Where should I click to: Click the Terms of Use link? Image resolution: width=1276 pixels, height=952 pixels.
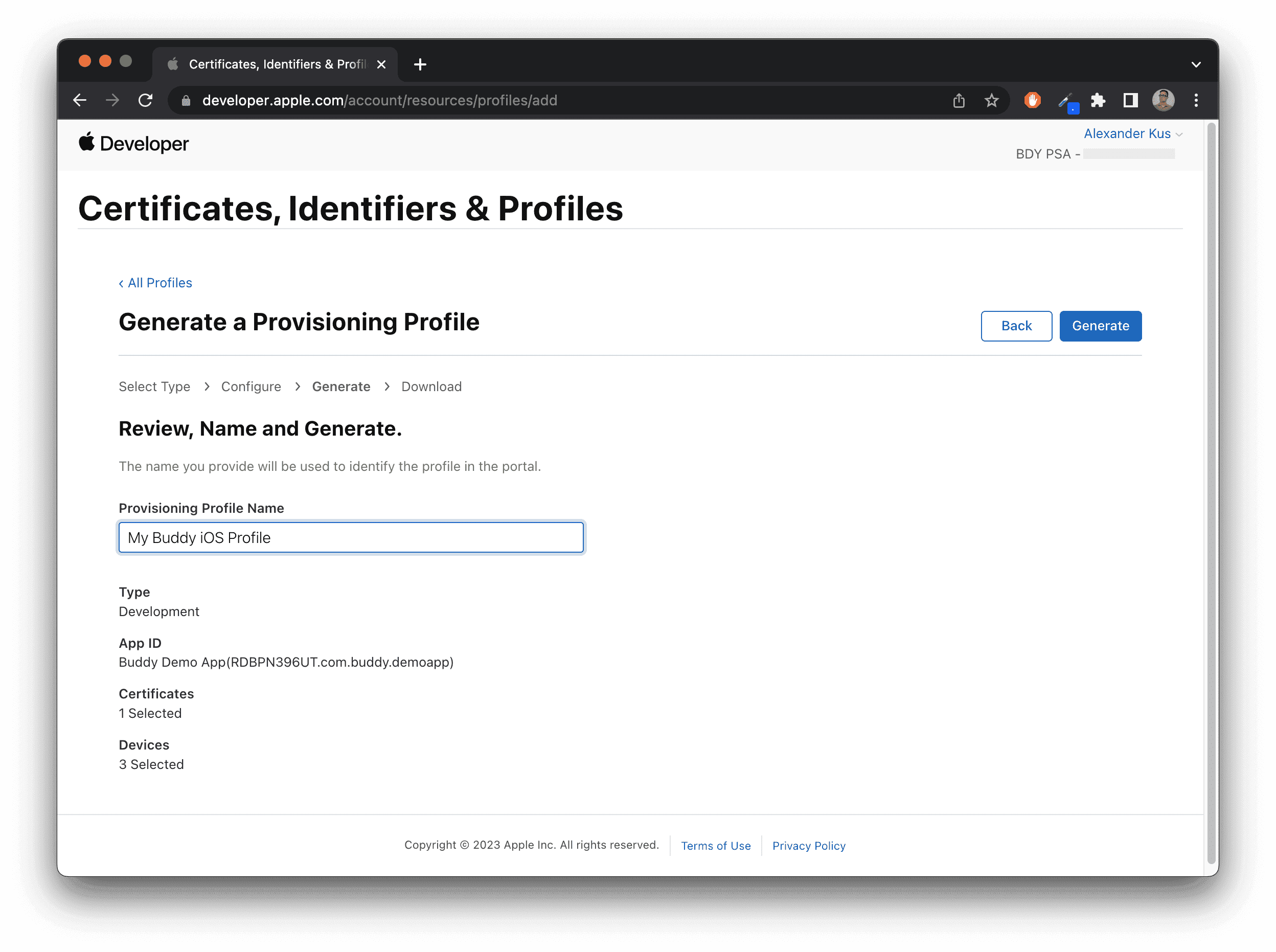(x=715, y=845)
